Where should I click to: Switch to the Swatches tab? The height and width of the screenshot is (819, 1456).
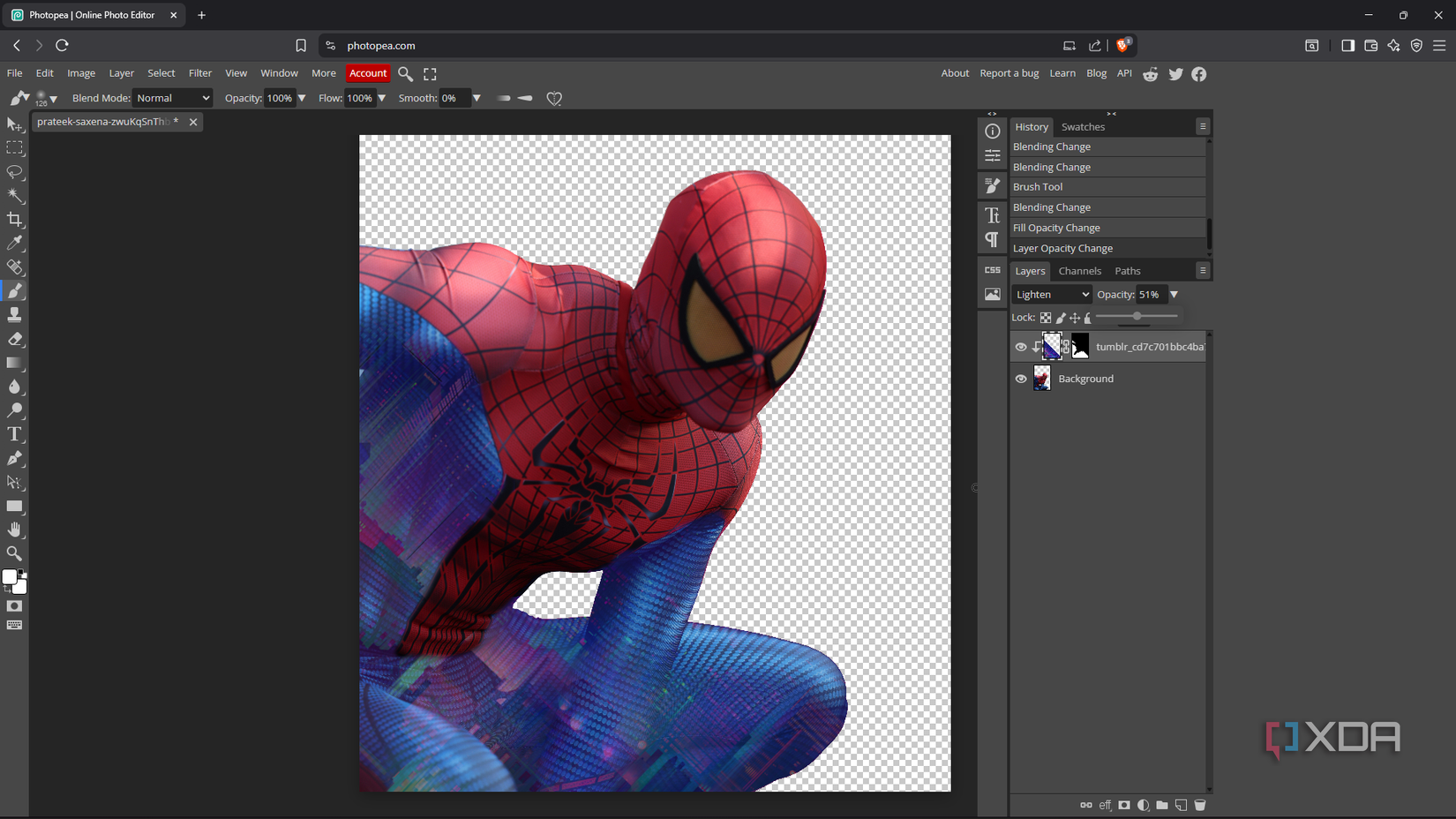click(x=1083, y=126)
